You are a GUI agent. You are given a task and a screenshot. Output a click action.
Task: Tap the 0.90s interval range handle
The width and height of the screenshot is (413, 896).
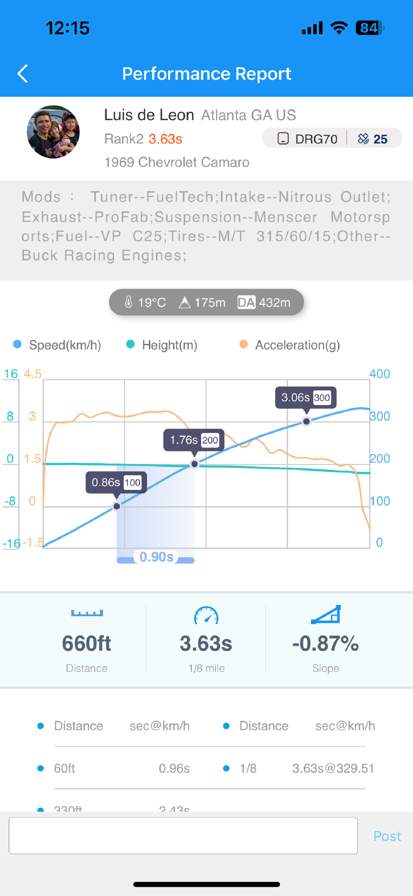click(156, 557)
